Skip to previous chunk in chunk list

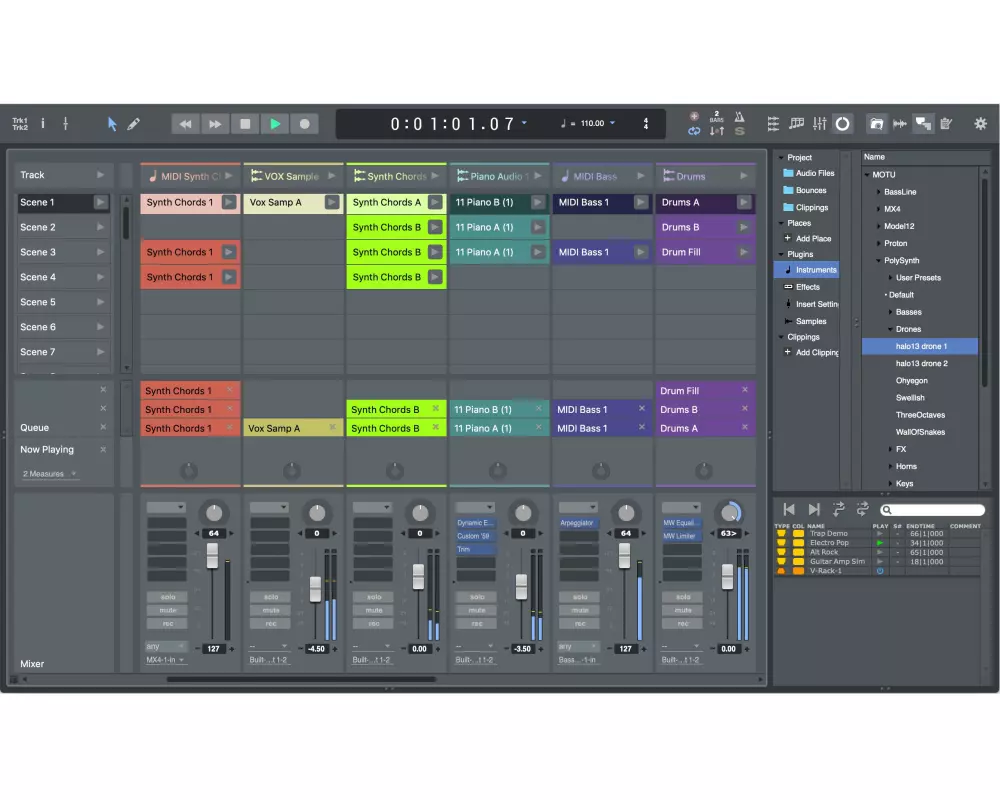[789, 510]
